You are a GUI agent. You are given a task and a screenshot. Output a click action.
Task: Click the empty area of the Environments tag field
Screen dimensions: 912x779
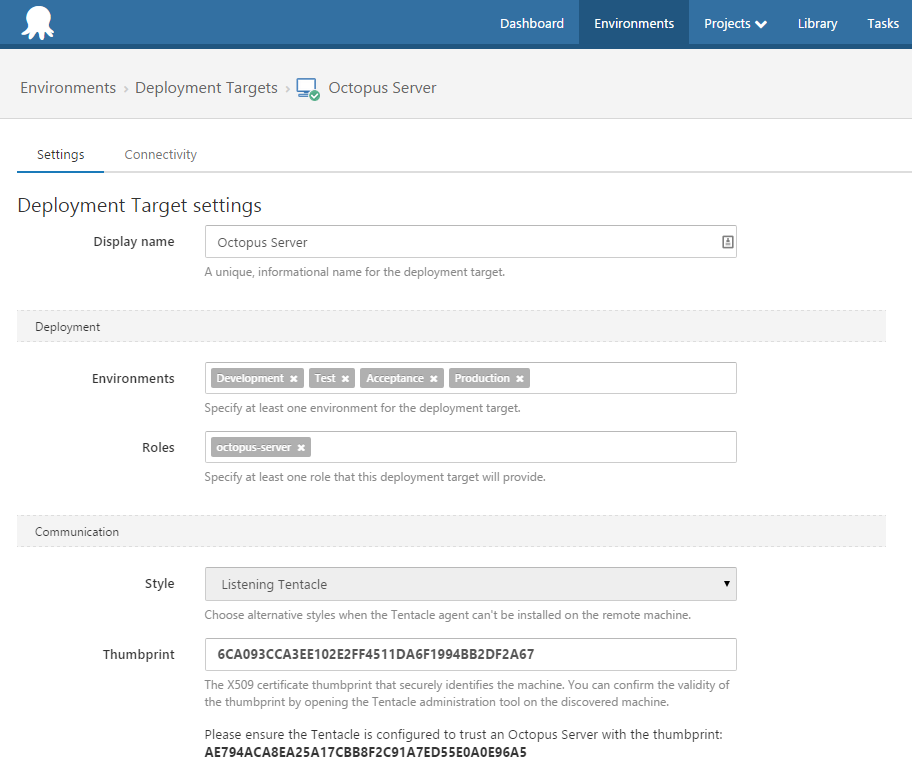click(633, 378)
